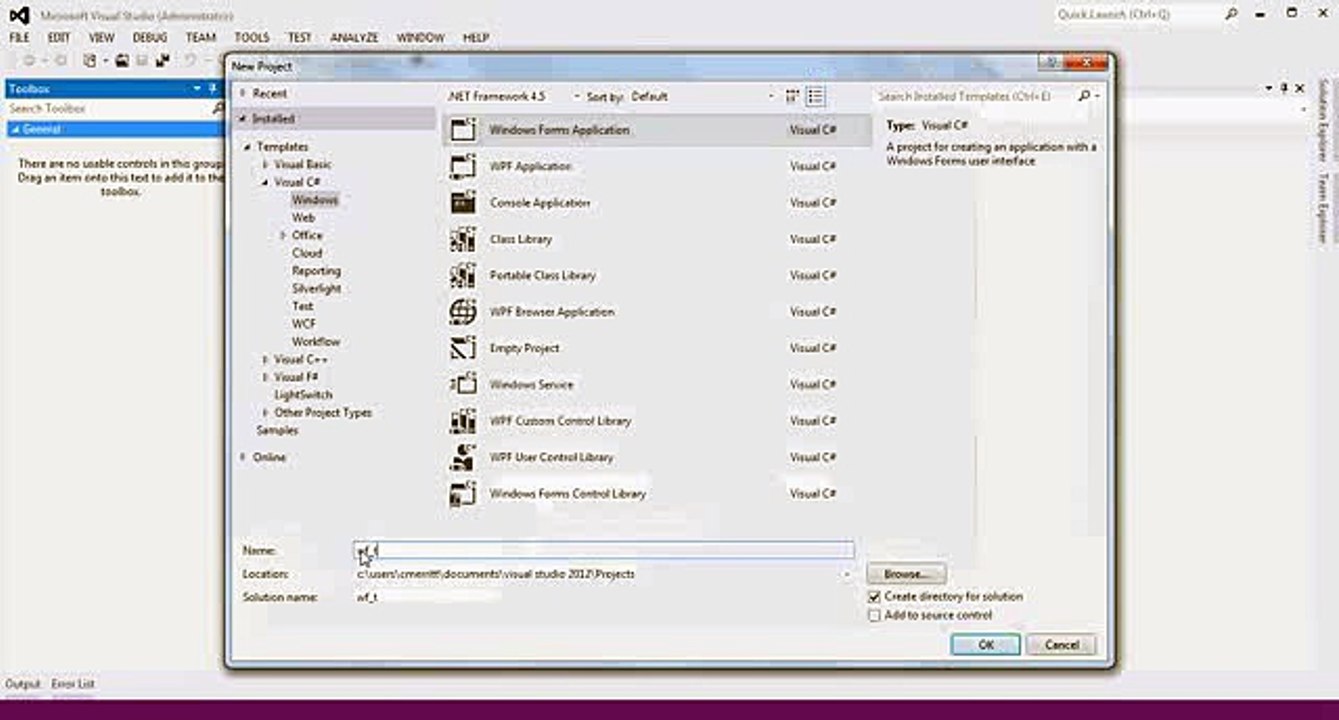Pin the Toolbox panel with auto-hide pin
The height and width of the screenshot is (720, 1339).
pos(213,89)
